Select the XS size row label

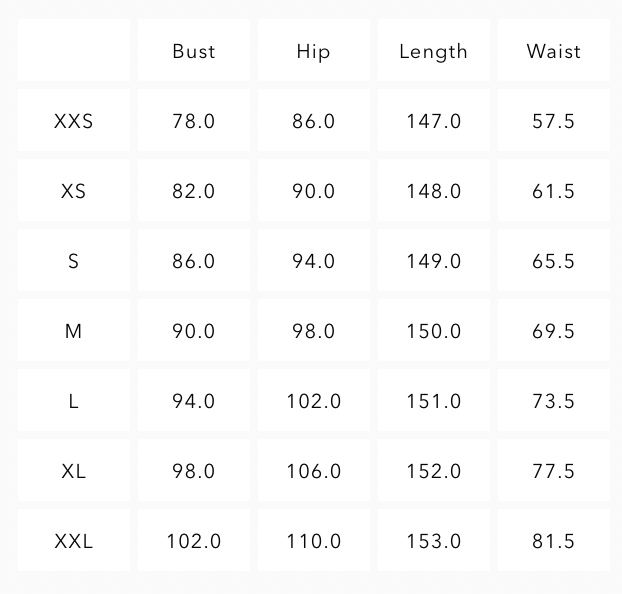74,191
